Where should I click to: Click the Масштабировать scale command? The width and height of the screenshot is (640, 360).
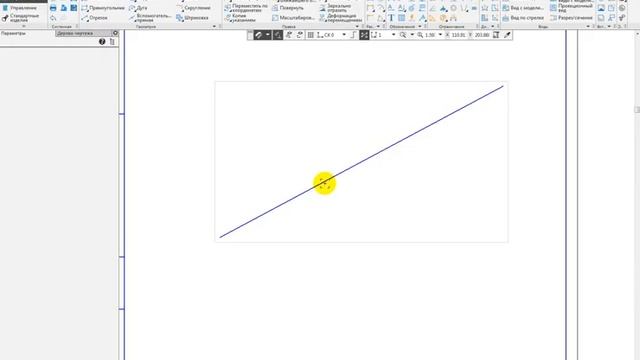(x=293, y=18)
